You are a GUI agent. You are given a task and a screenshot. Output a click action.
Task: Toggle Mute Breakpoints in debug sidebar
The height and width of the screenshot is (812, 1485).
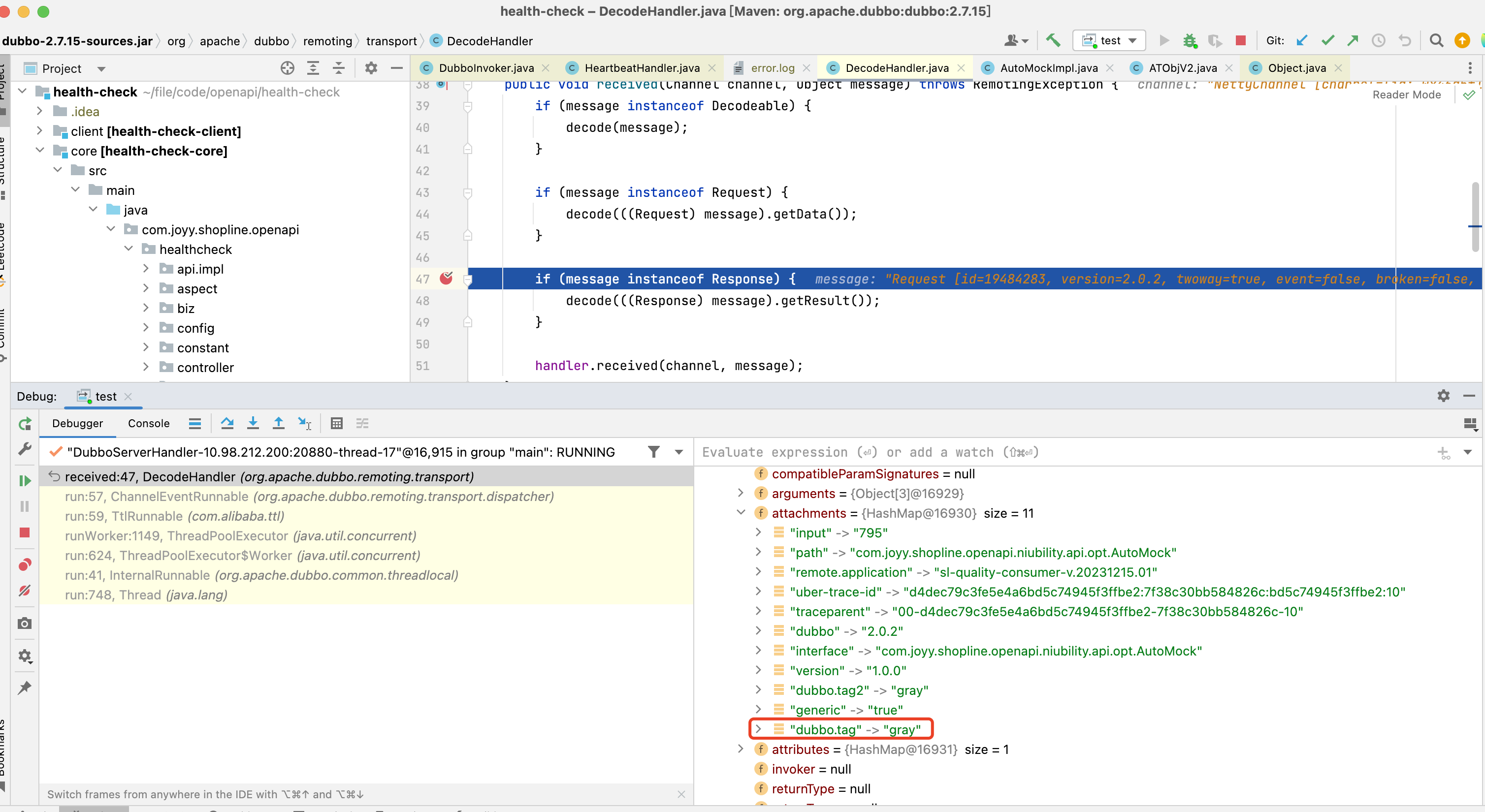(25, 591)
